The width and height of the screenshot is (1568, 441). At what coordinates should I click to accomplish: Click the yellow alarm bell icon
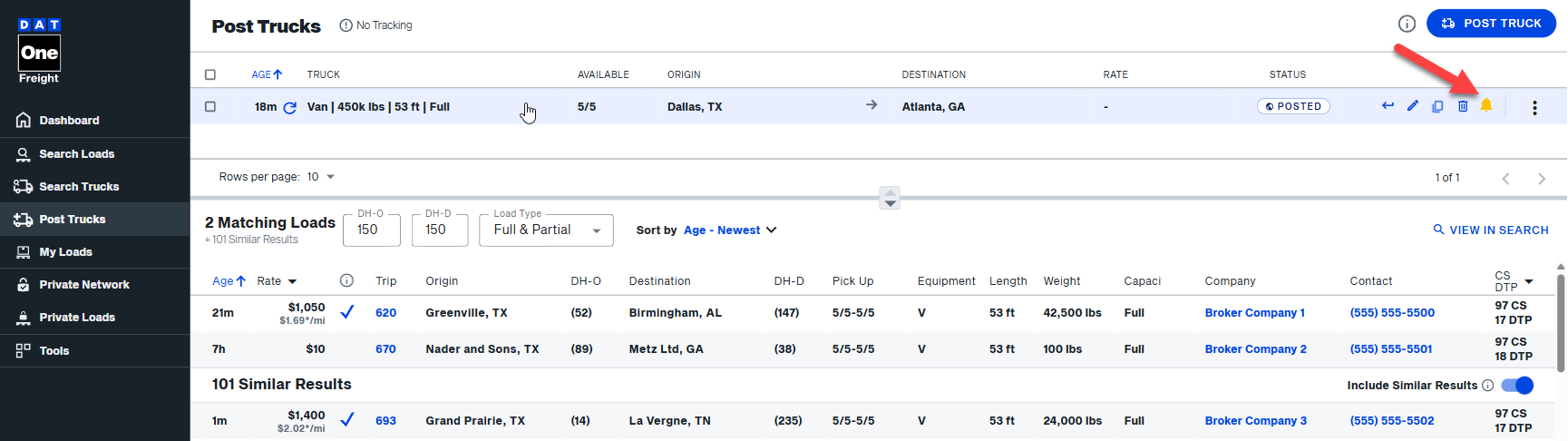click(x=1486, y=106)
